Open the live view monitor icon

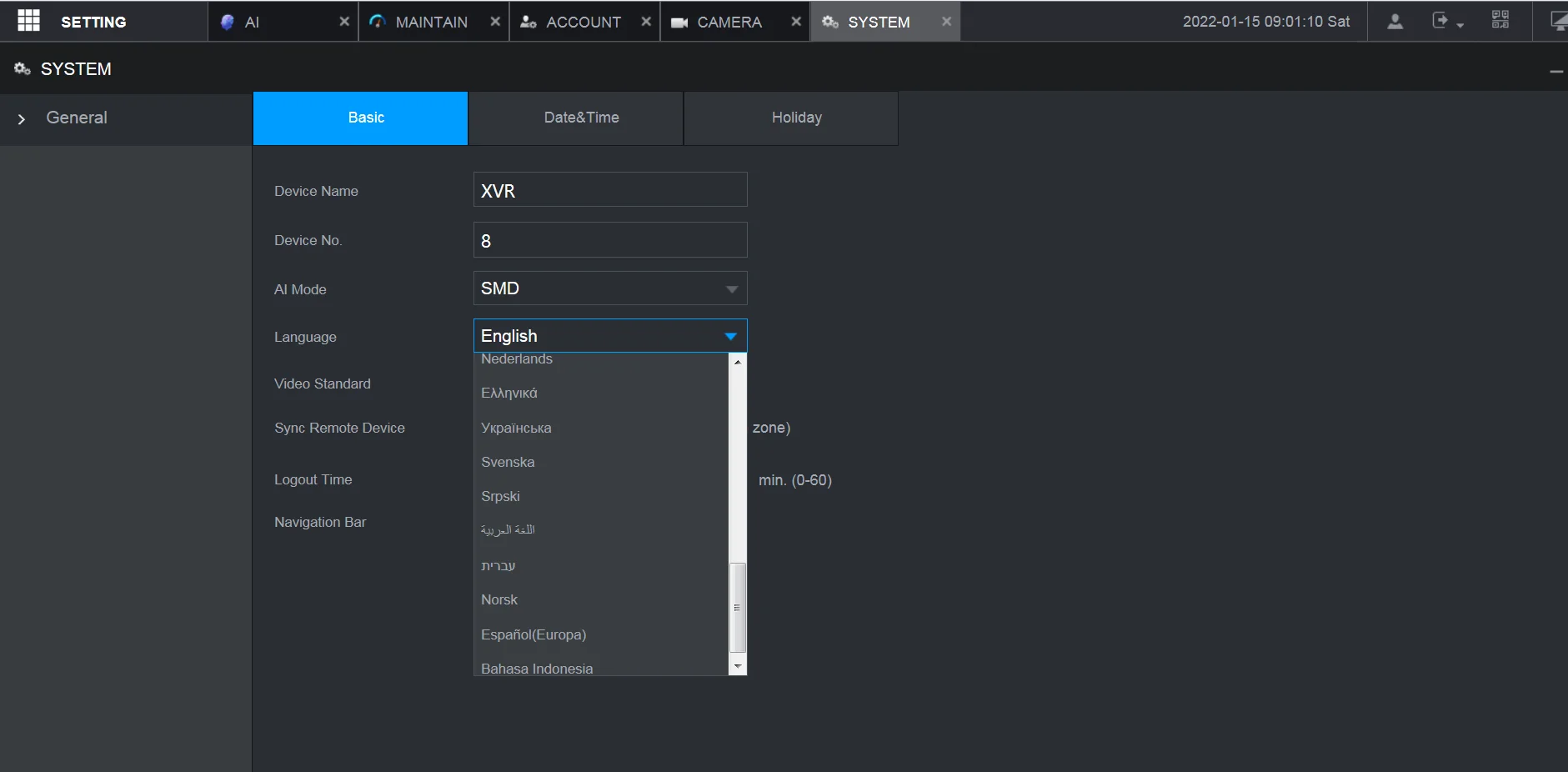[x=1559, y=21]
